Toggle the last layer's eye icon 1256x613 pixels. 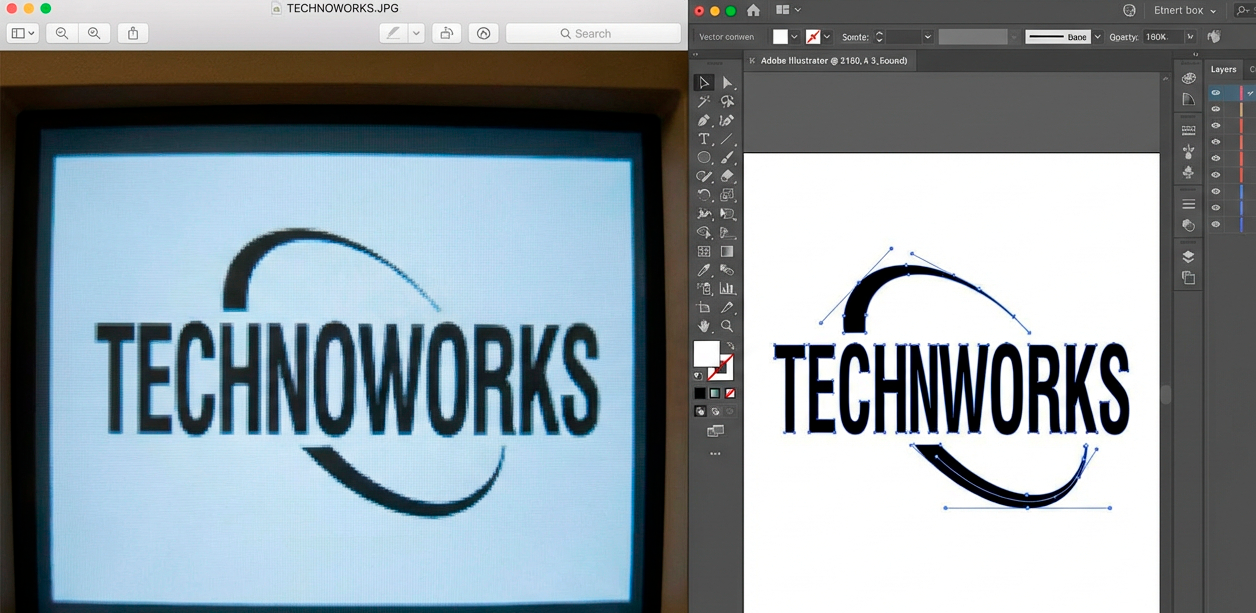pos(1216,224)
